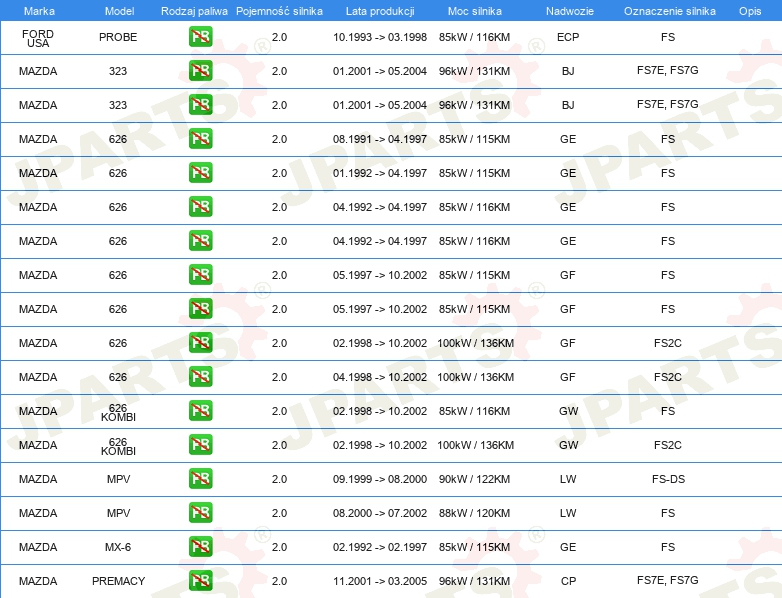Click the fuel icon in the 626 row dated 01.1992

click(x=200, y=173)
